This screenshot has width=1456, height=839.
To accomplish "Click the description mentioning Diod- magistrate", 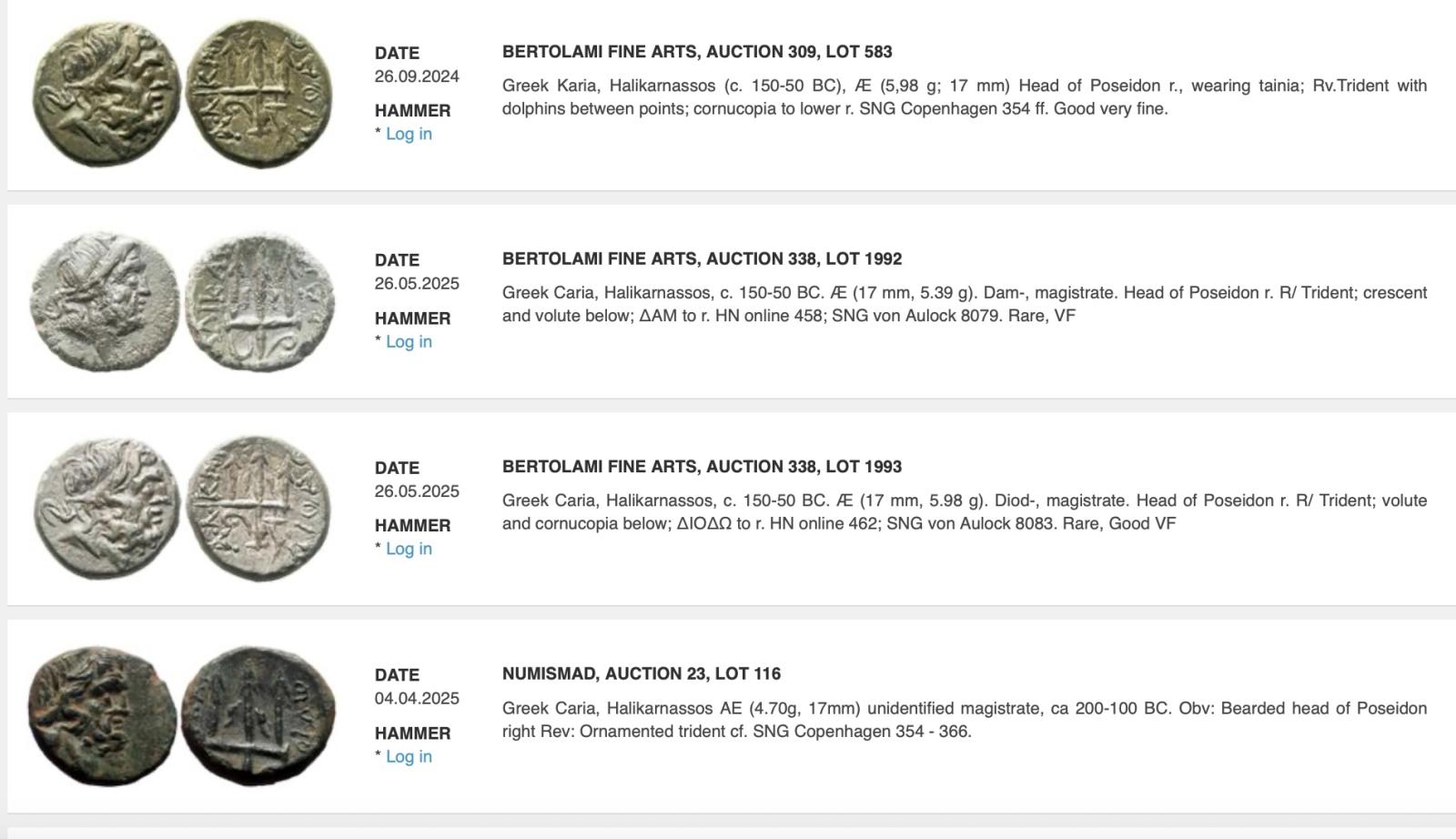I will pyautogui.click(x=964, y=512).
